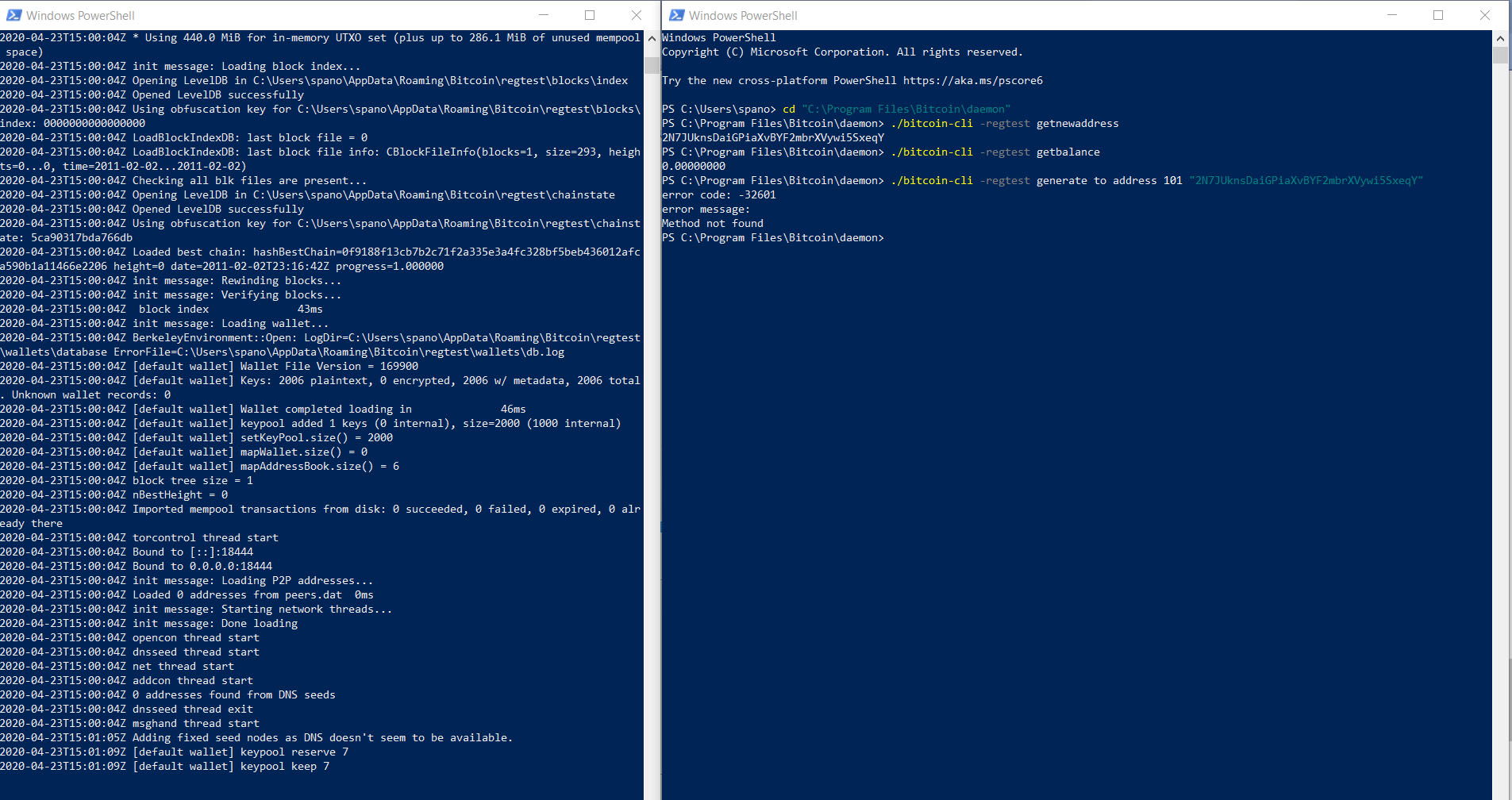Click 'Bound to [::]:18444' log line

[127, 552]
